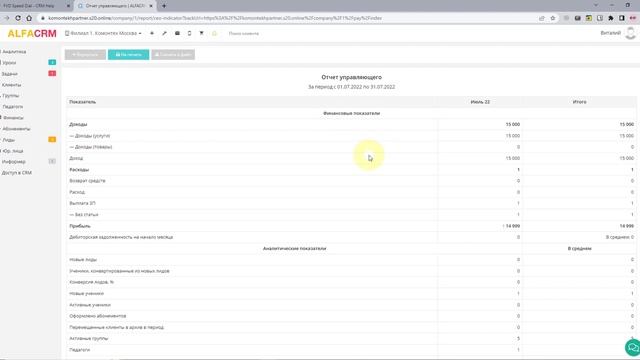This screenshot has height=360, width=640.
Task: Click the report period date line
Action: (x=351, y=87)
